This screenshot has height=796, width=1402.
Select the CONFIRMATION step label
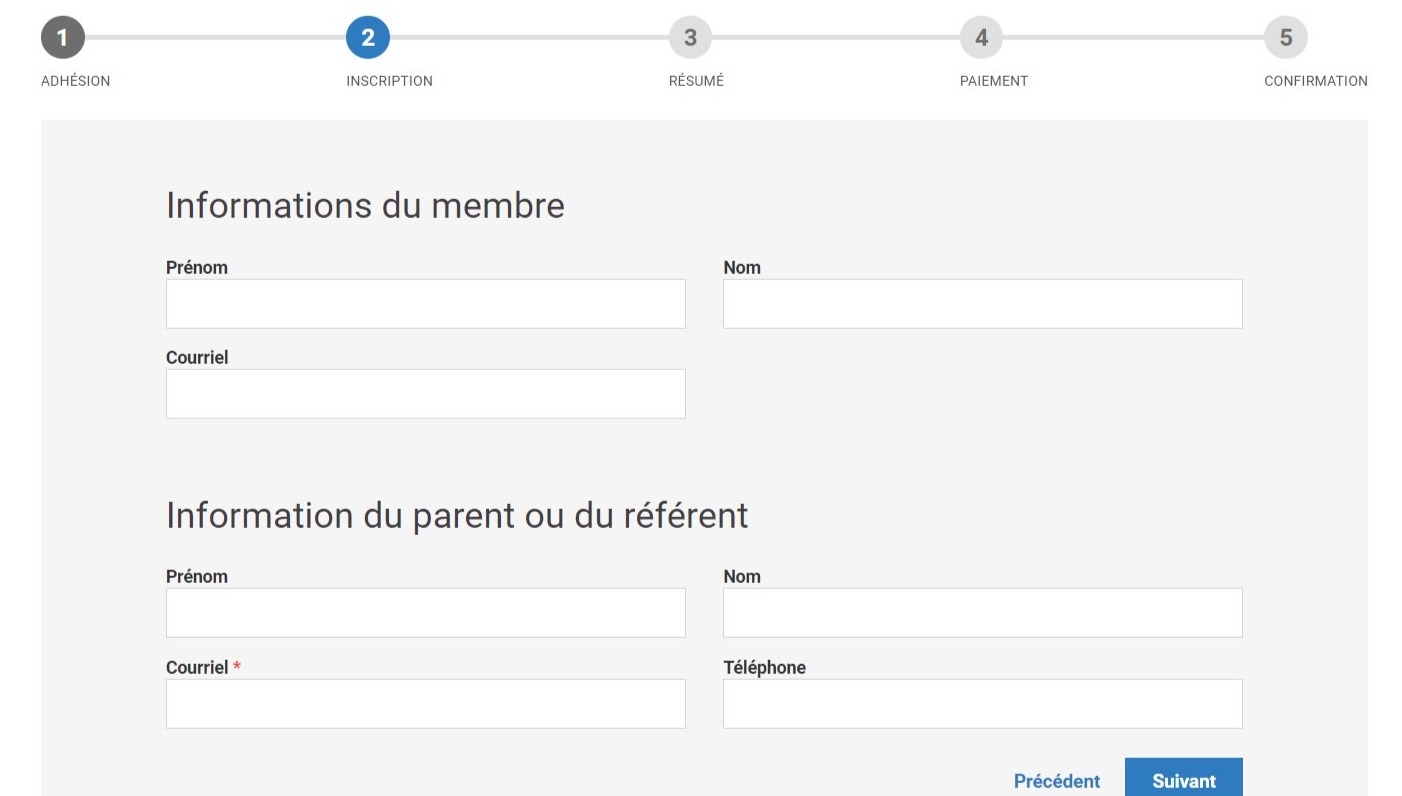coord(1316,81)
